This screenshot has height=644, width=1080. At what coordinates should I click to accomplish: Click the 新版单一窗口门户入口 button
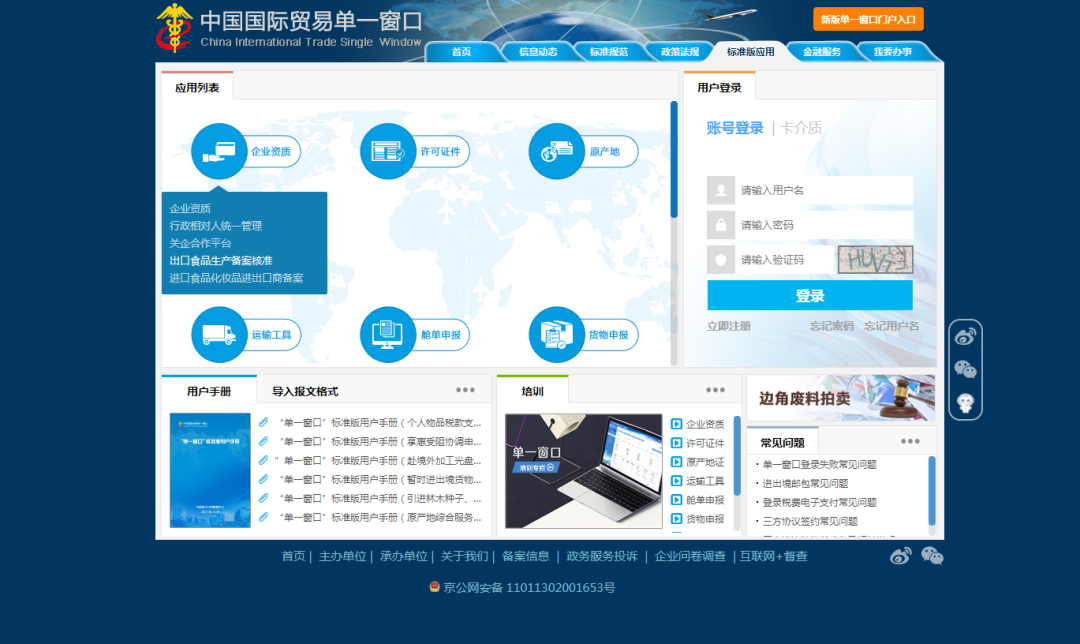coord(868,19)
